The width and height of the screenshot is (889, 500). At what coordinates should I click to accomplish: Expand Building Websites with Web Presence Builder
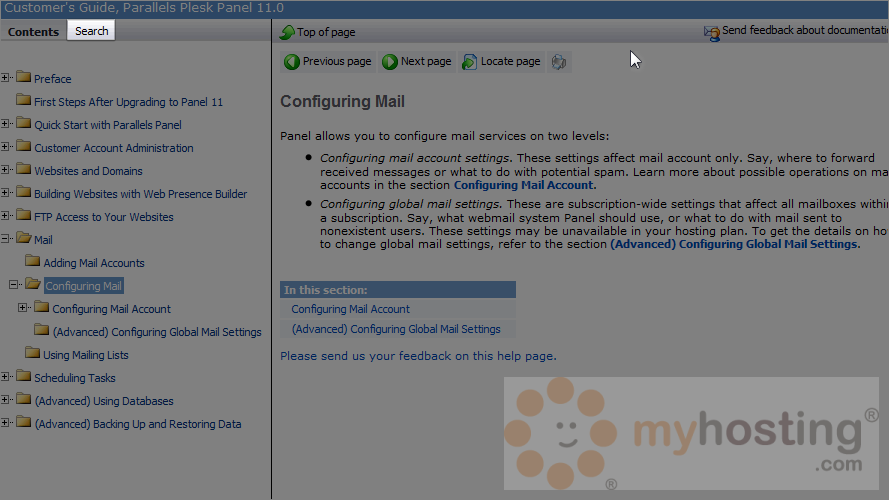point(5,192)
